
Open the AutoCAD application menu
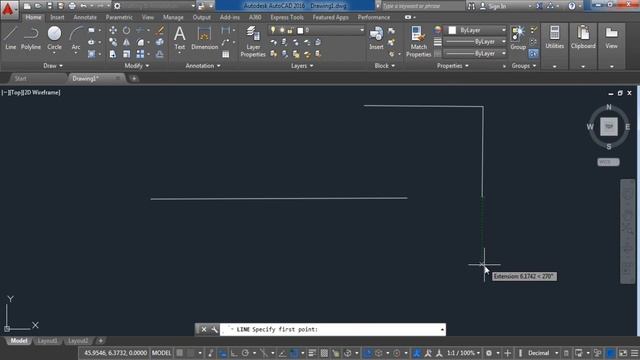click(x=8, y=9)
